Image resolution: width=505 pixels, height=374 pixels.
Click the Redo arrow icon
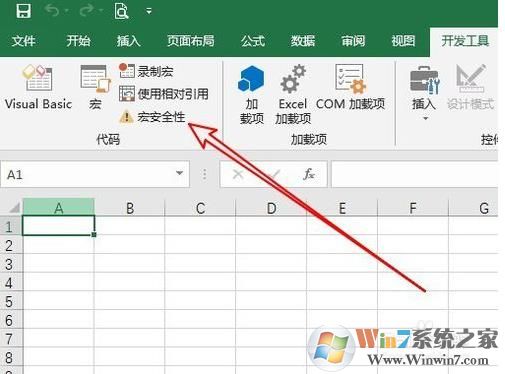coord(87,11)
